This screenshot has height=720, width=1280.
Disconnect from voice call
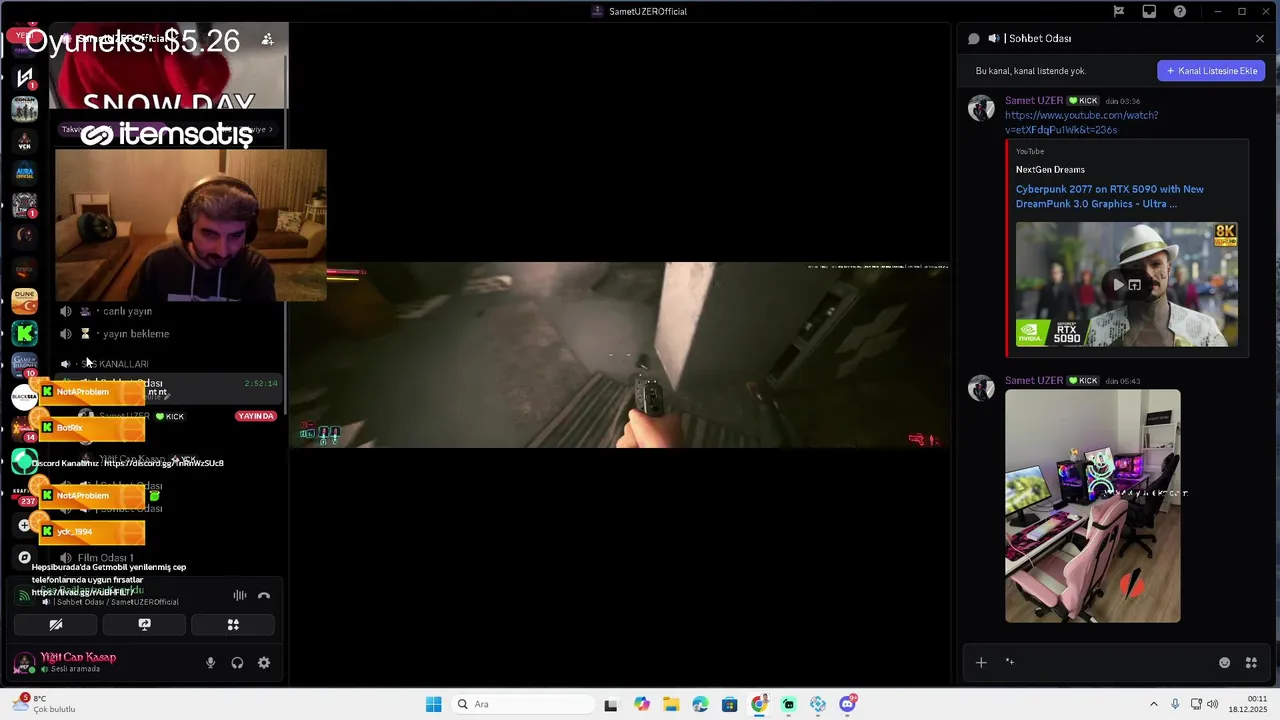(264, 596)
